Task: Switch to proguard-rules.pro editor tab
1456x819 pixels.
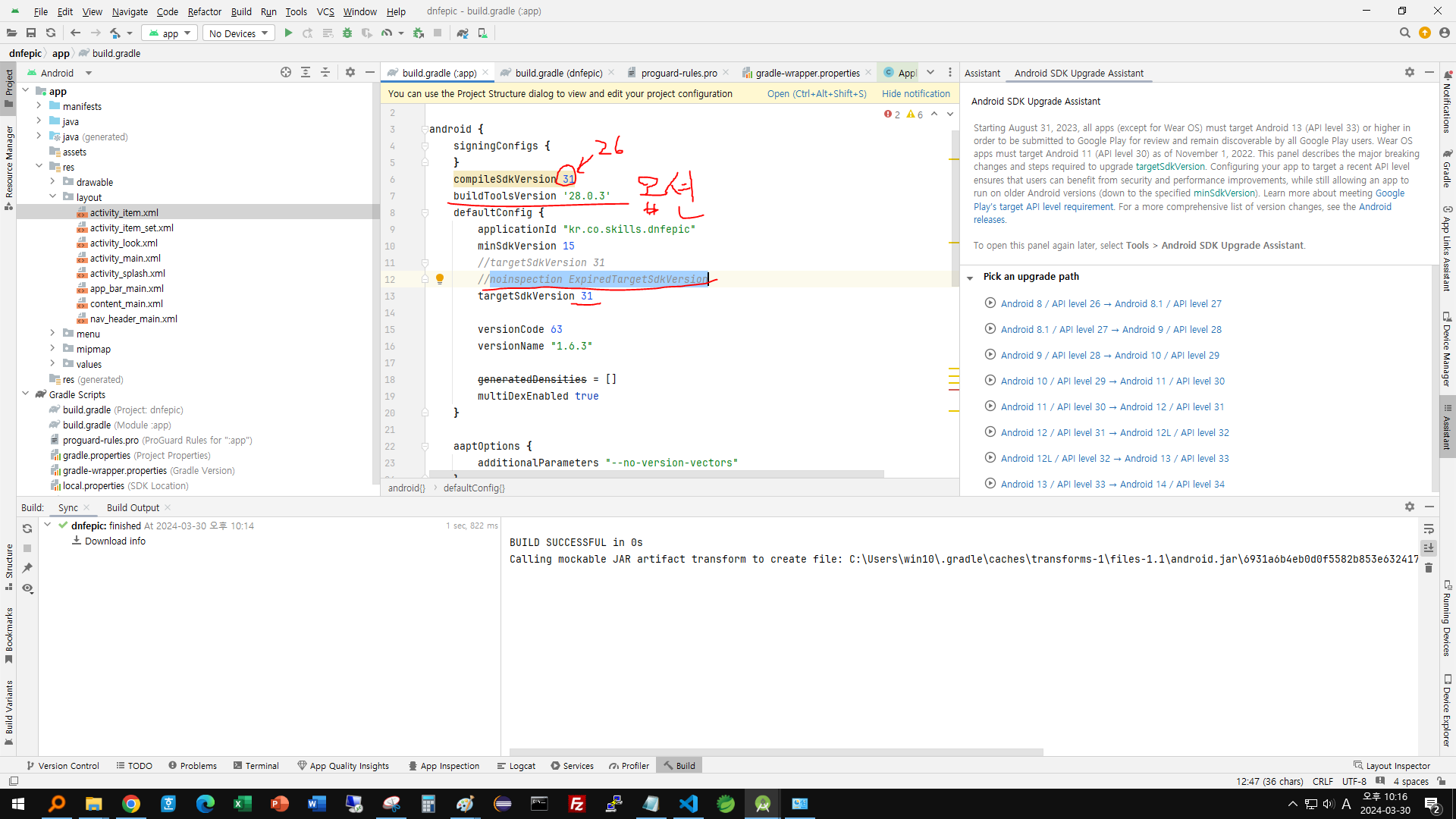Action: point(678,73)
